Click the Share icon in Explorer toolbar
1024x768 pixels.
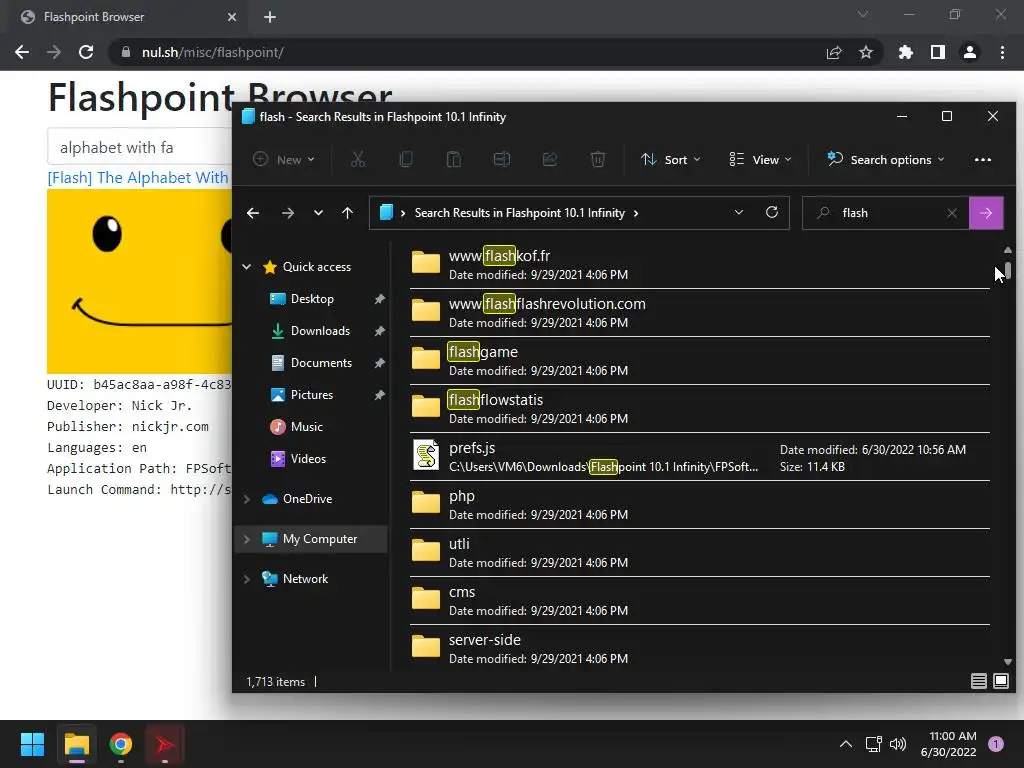point(550,159)
